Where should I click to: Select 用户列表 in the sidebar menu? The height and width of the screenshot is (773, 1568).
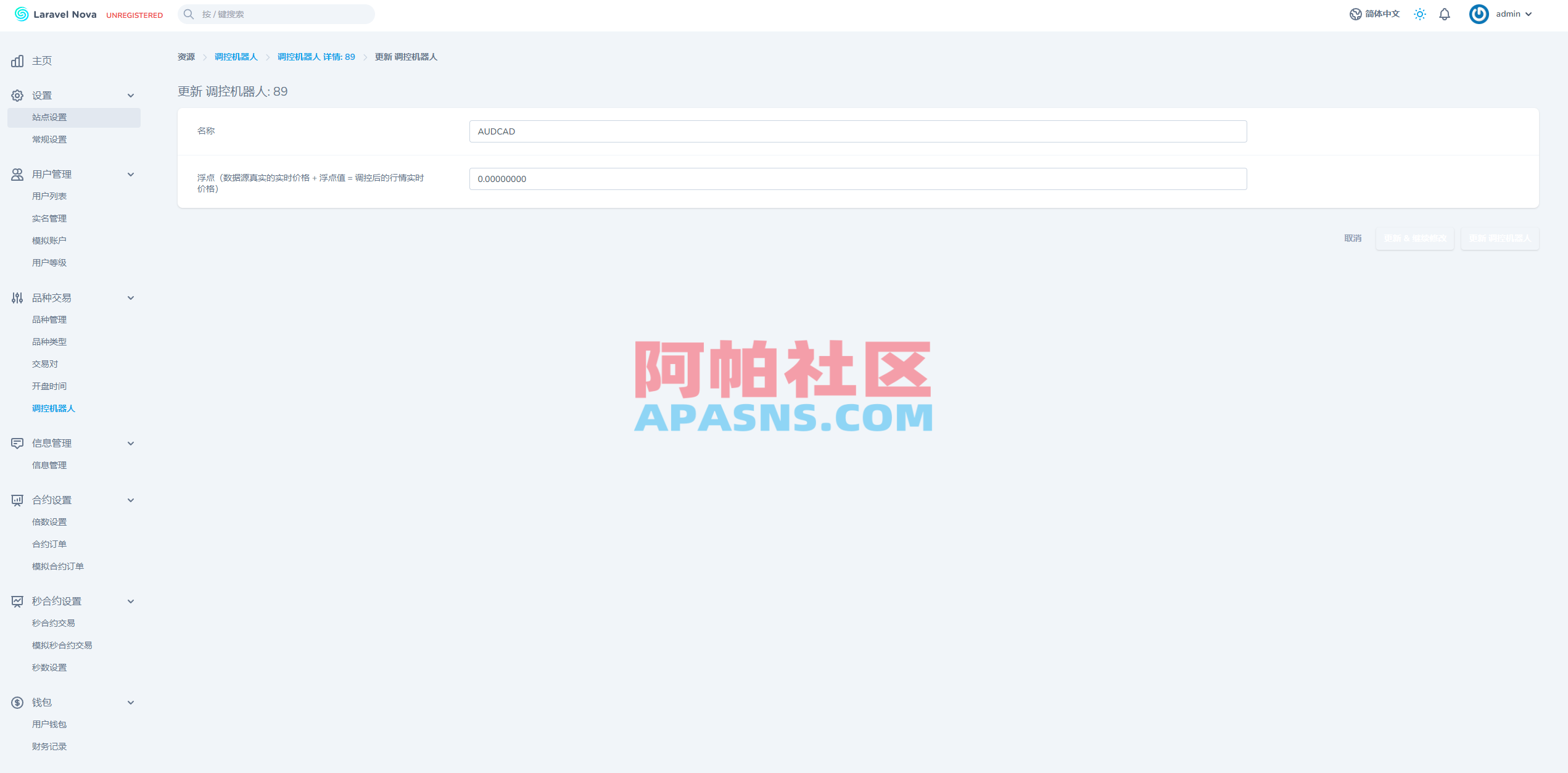tap(49, 196)
